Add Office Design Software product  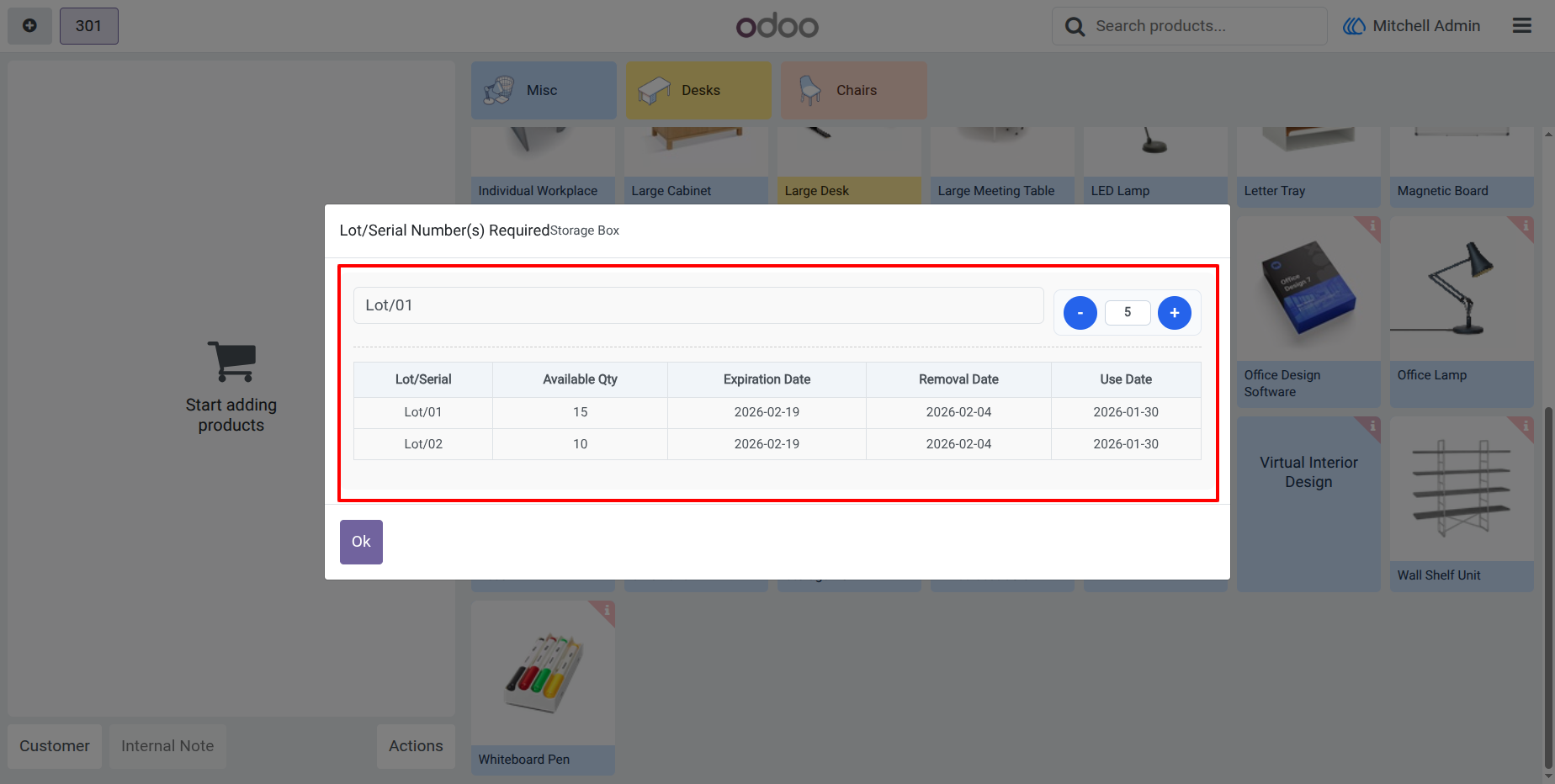tap(1308, 312)
